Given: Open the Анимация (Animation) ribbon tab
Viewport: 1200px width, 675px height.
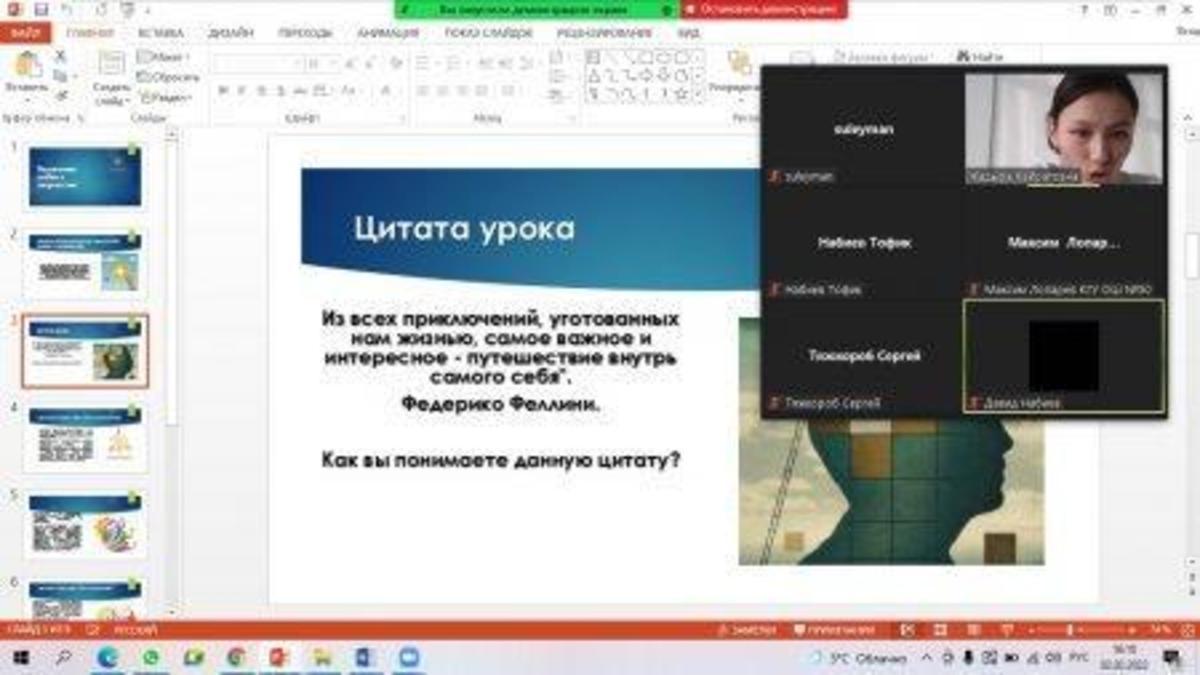Looking at the screenshot, I should click(x=387, y=33).
